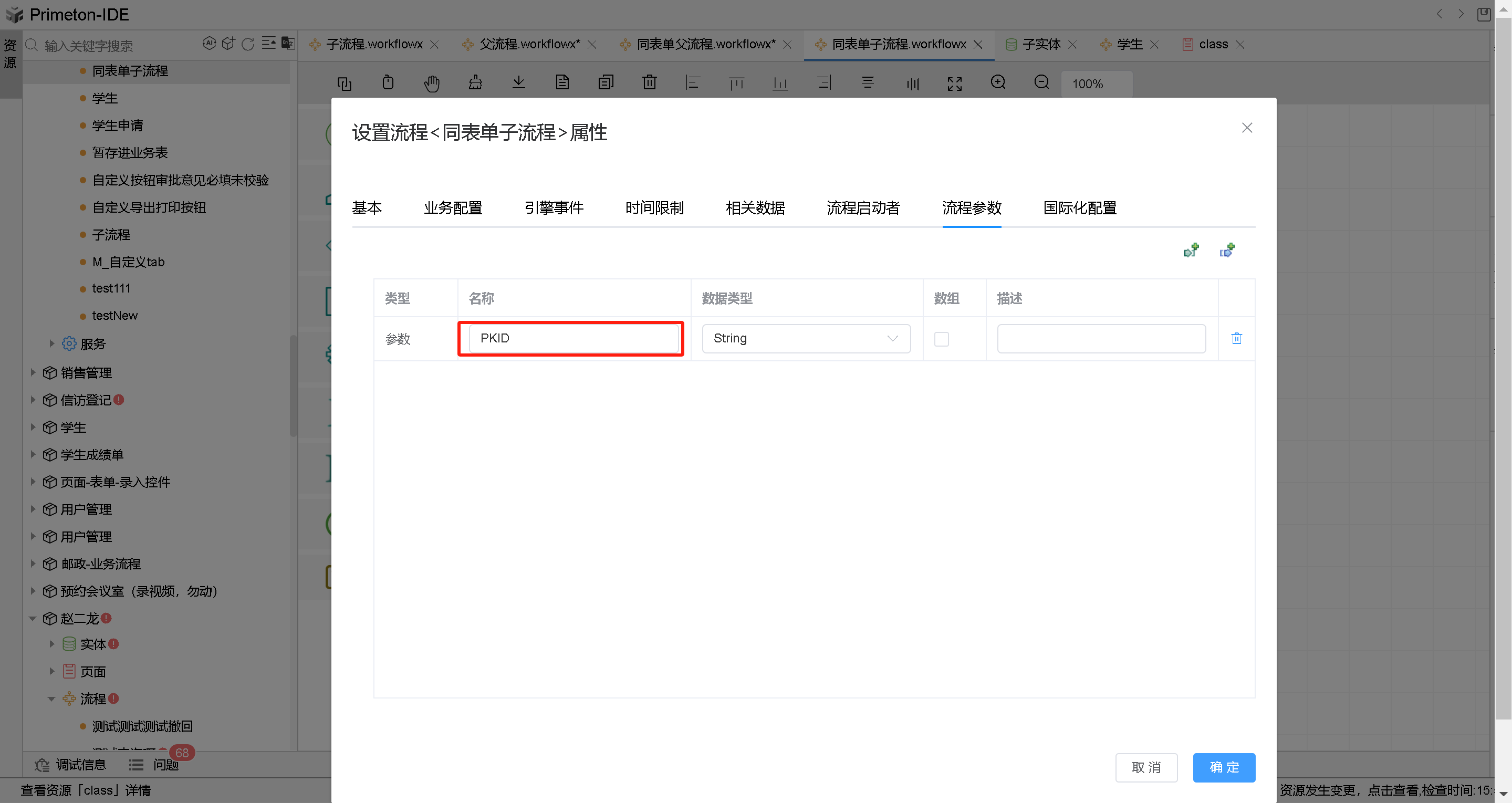Viewport: 1512px width, 803px height.
Task: Click the toolbar delete trash icon
Action: point(649,83)
